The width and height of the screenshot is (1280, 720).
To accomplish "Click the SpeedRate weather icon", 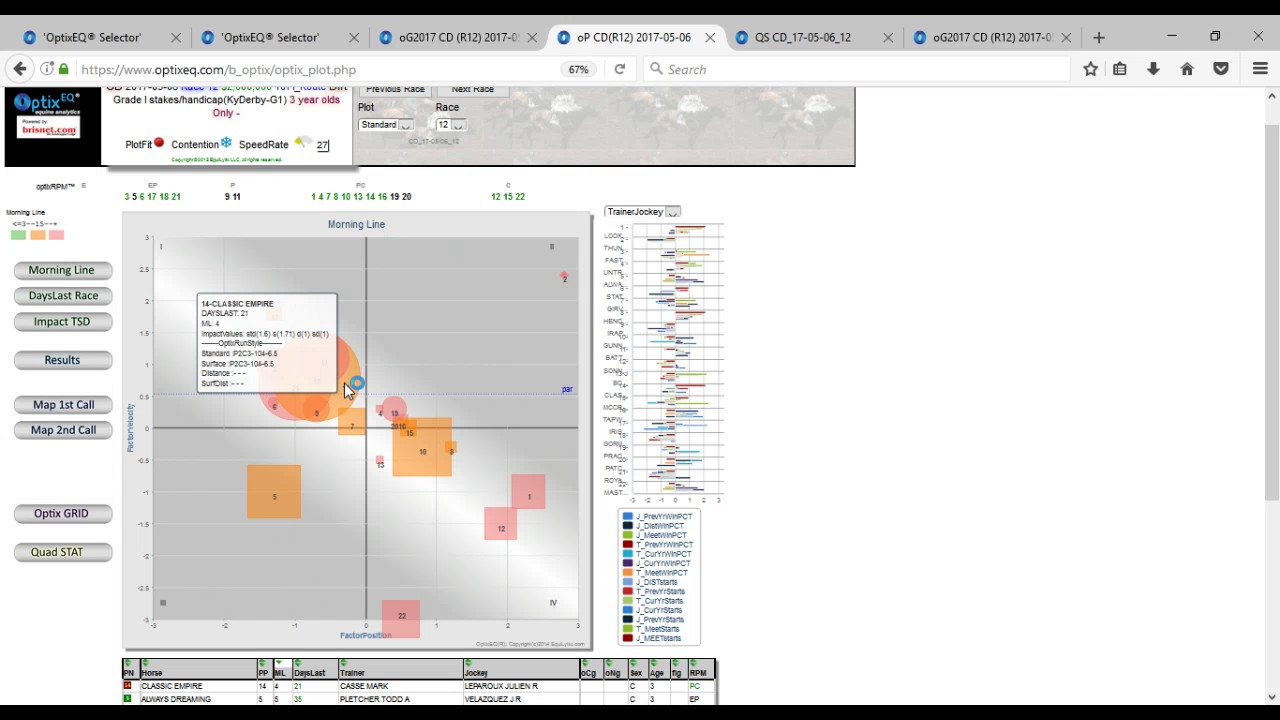I will 301,143.
